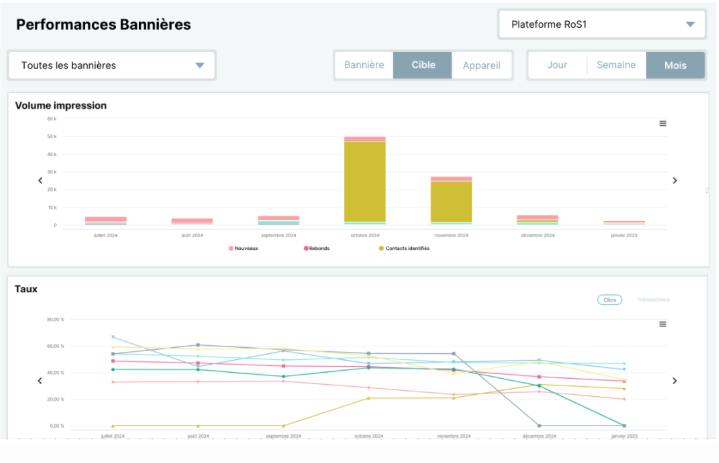Open the Taux chart hamburger menu
The image size is (719, 463).
[x=663, y=324]
